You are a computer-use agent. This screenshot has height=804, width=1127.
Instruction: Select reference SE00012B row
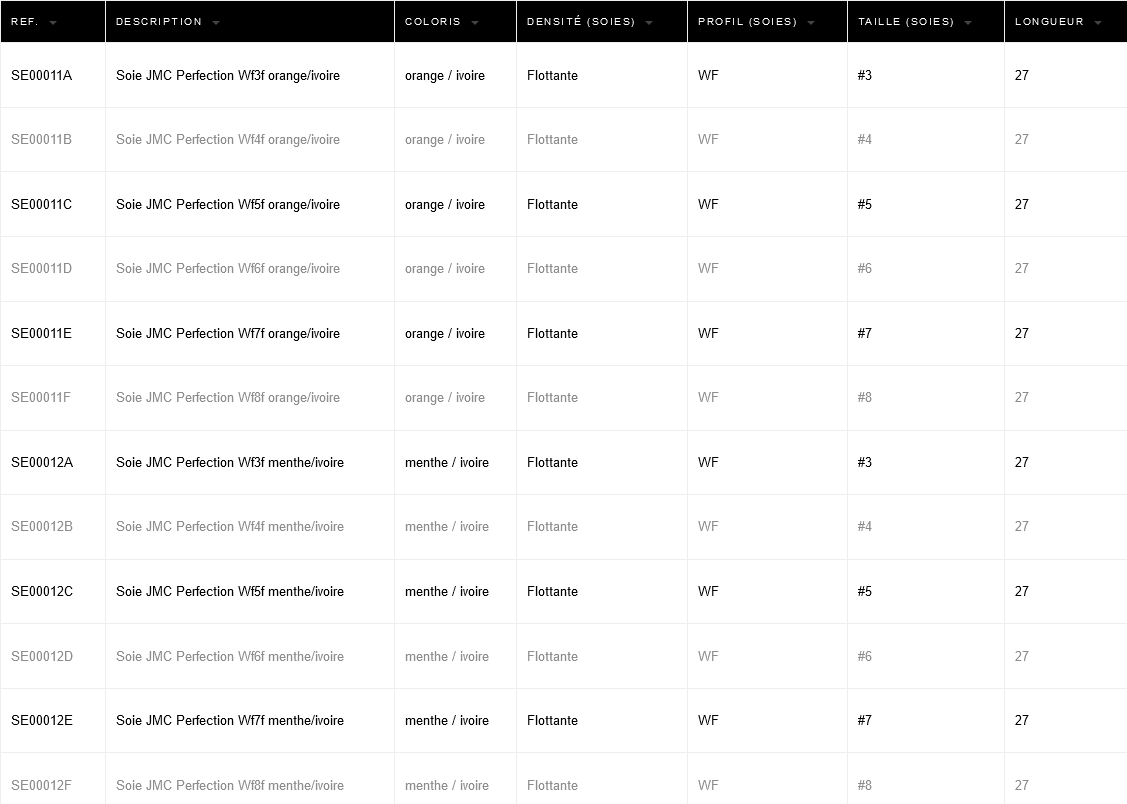point(41,526)
